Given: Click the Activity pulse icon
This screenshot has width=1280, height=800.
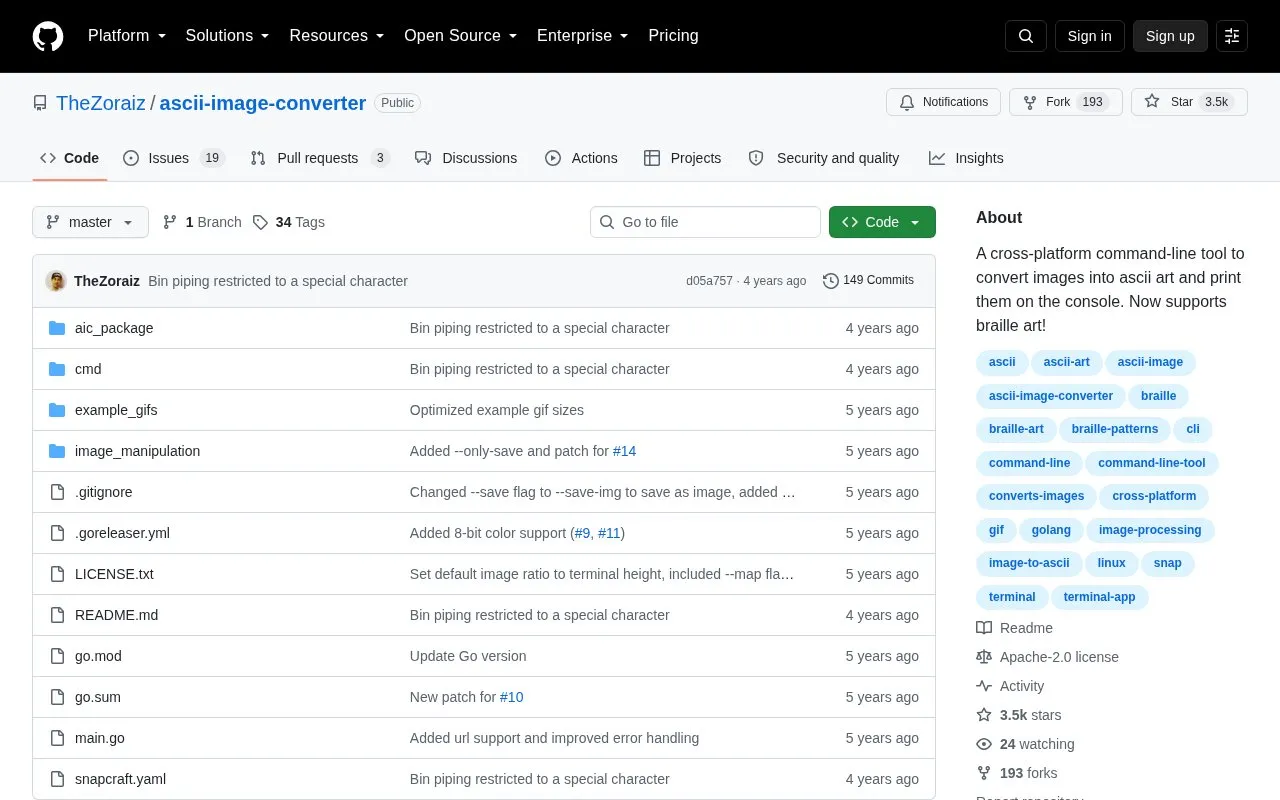Looking at the screenshot, I should point(984,686).
